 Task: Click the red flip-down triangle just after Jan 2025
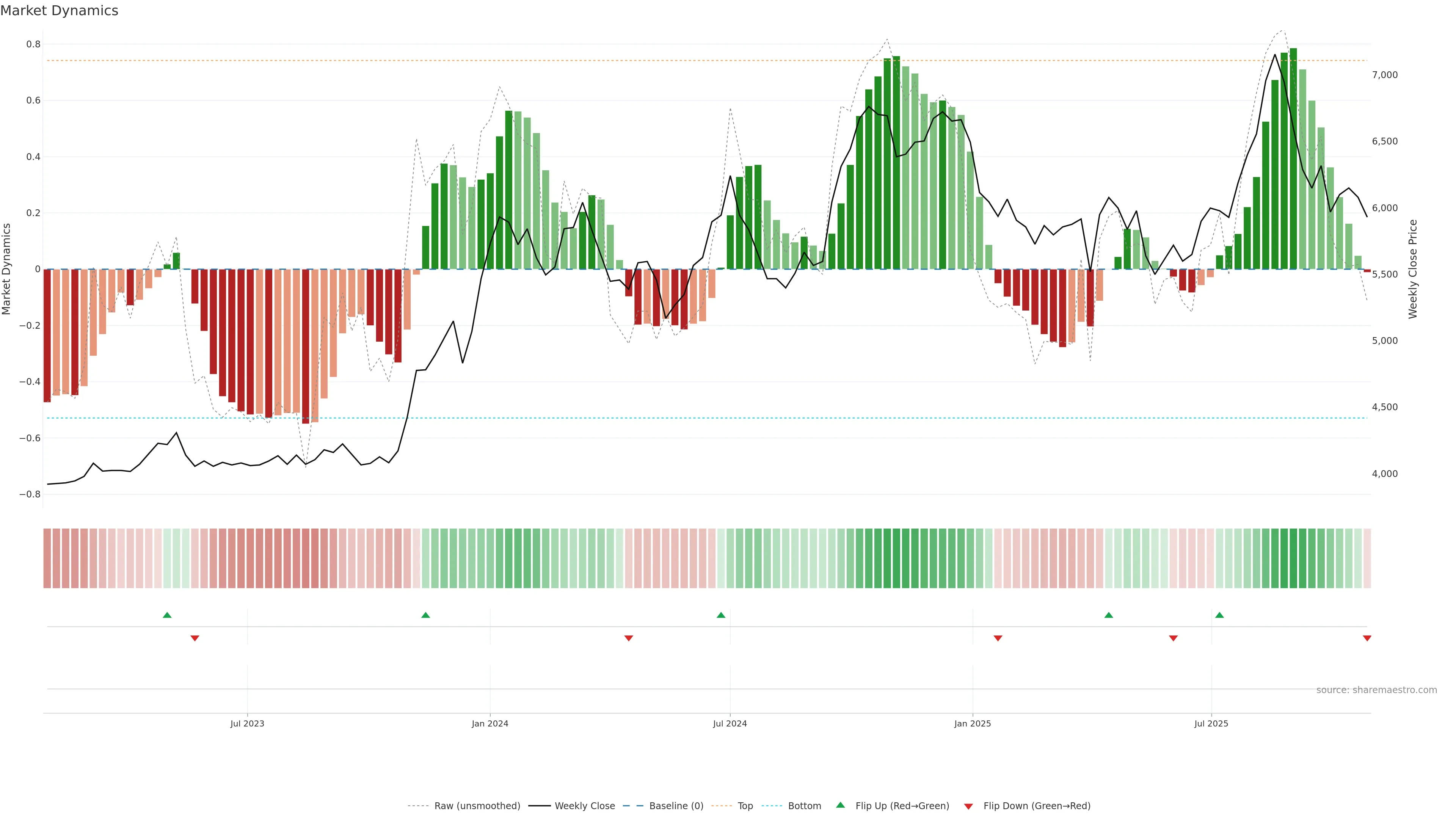click(998, 638)
